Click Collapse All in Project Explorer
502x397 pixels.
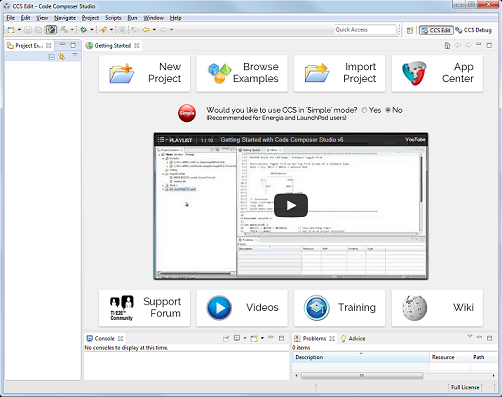click(51, 57)
